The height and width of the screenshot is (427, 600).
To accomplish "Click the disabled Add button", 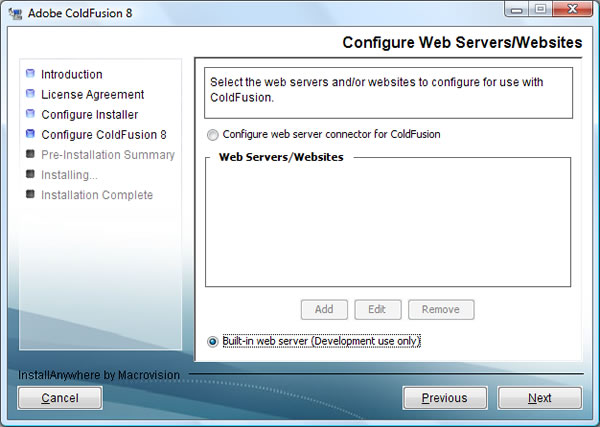I will point(324,309).
